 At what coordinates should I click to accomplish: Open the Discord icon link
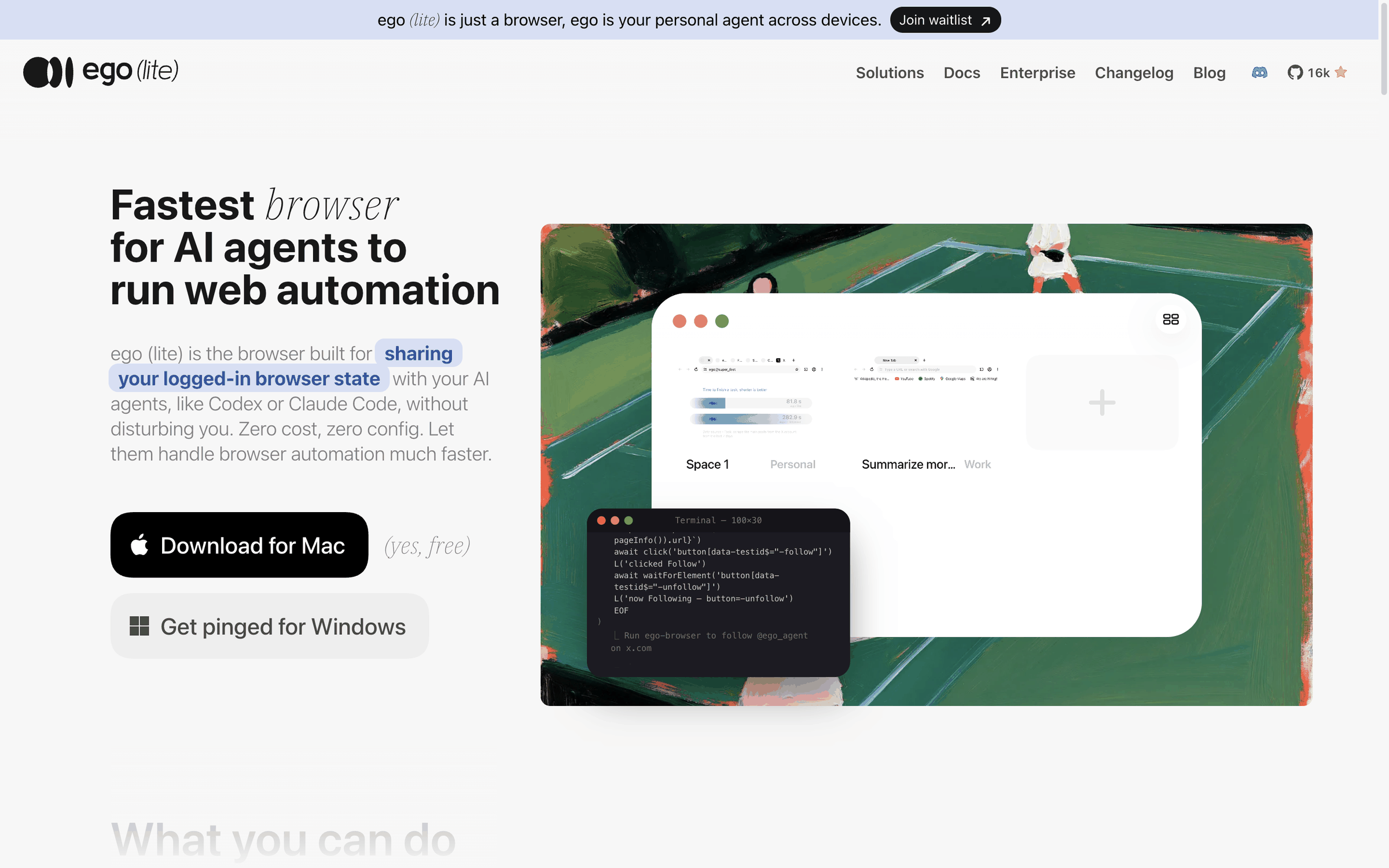pyautogui.click(x=1259, y=72)
